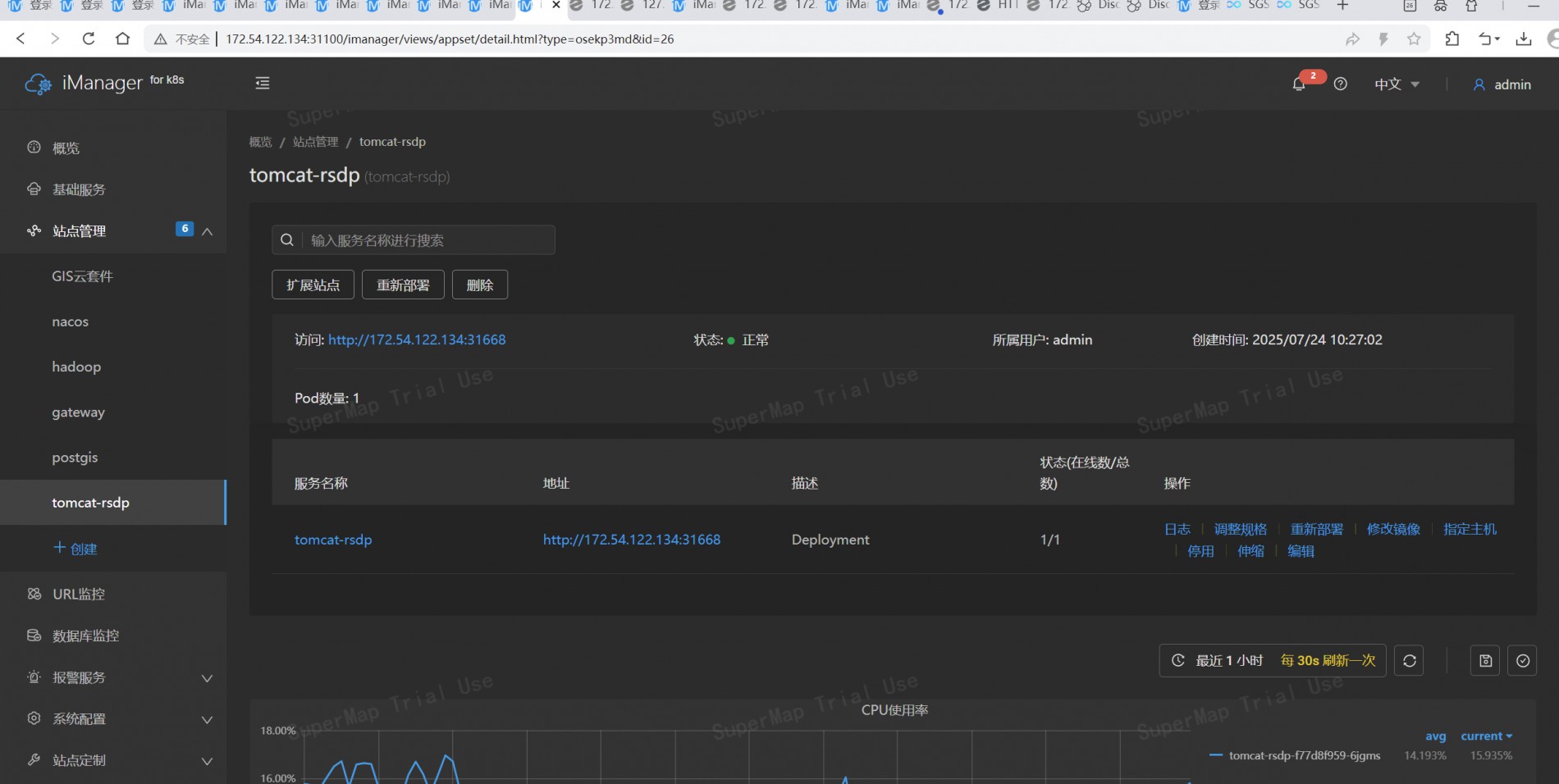The height and width of the screenshot is (784, 1559).
Task: Click the address bar URL
Action: click(450, 39)
